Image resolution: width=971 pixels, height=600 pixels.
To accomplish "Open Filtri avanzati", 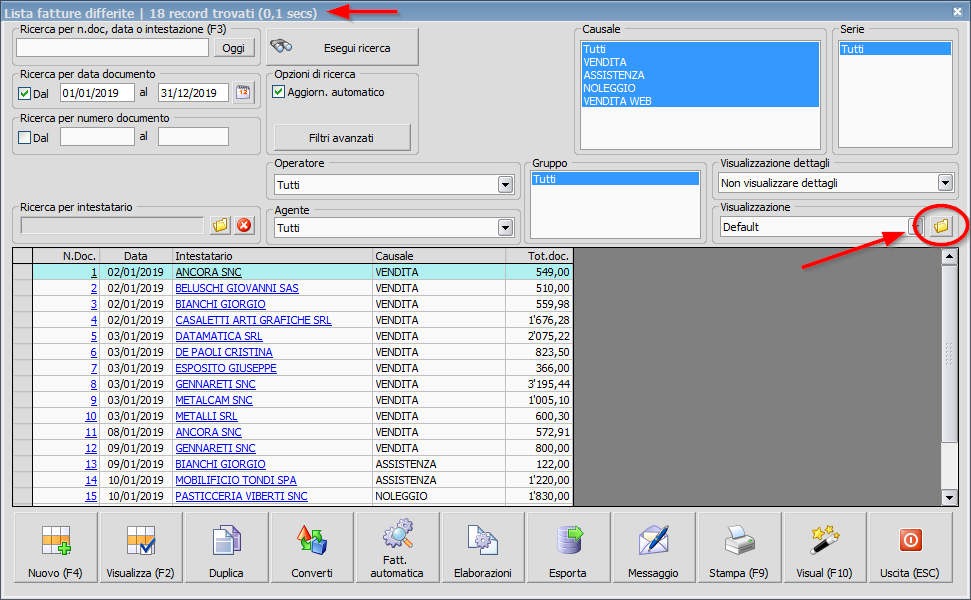I will click(x=342, y=137).
